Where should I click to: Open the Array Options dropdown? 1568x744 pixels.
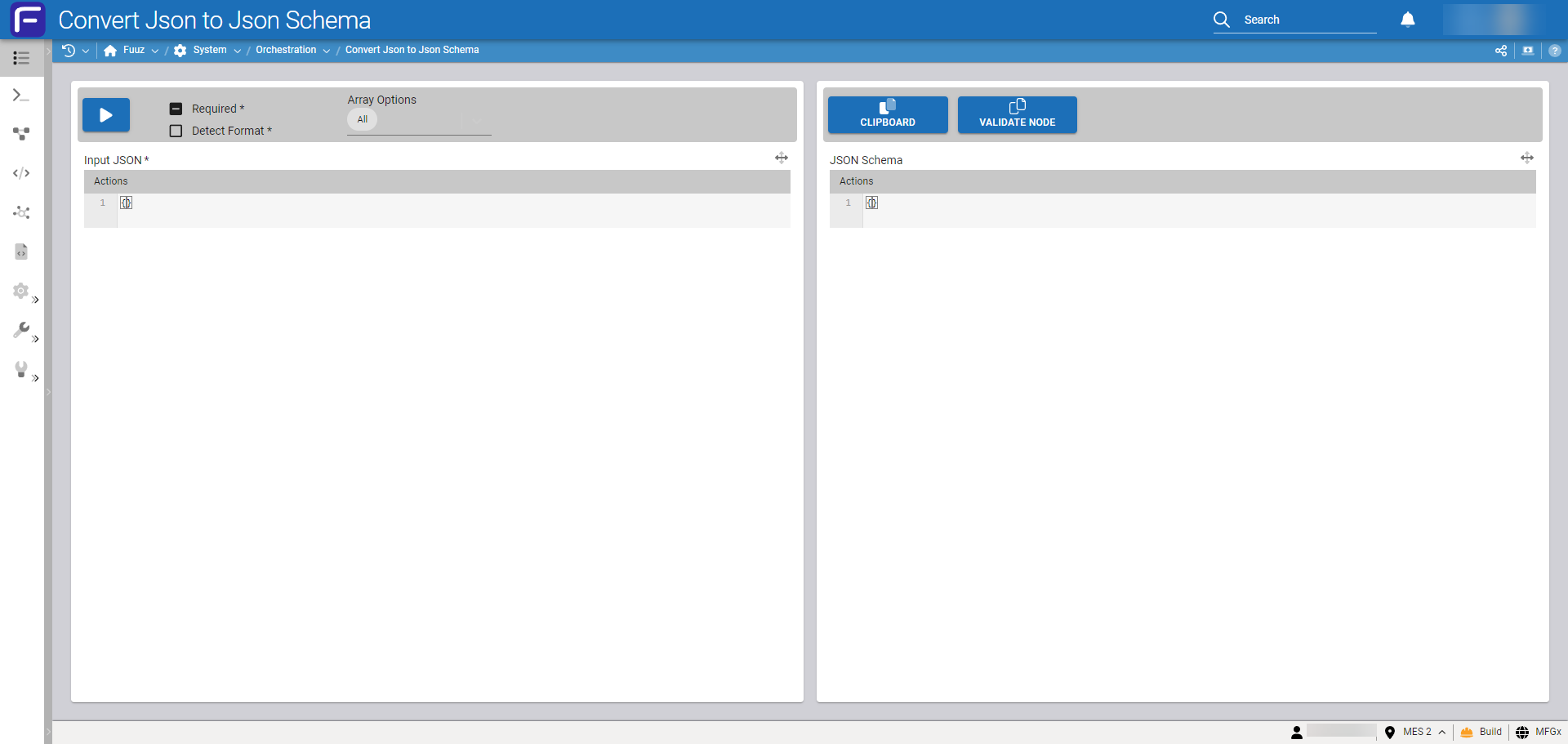point(475,121)
